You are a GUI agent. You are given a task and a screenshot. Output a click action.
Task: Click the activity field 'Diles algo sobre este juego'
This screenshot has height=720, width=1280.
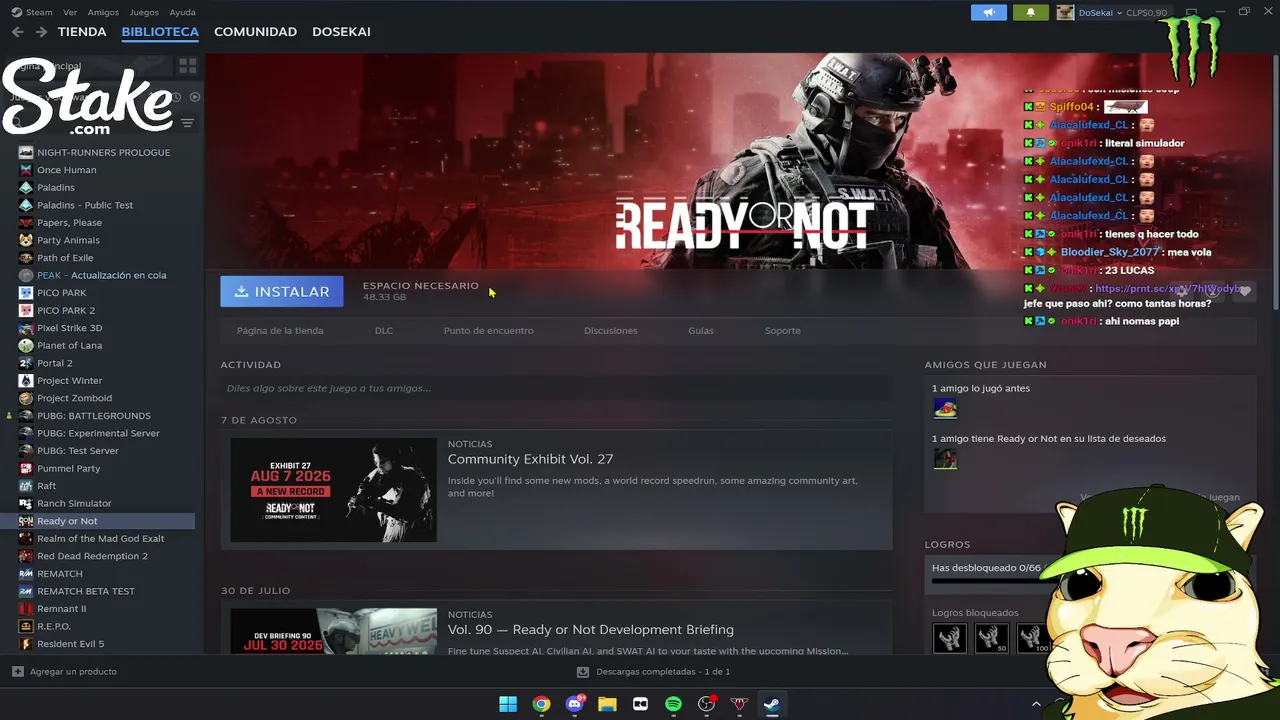(x=556, y=388)
